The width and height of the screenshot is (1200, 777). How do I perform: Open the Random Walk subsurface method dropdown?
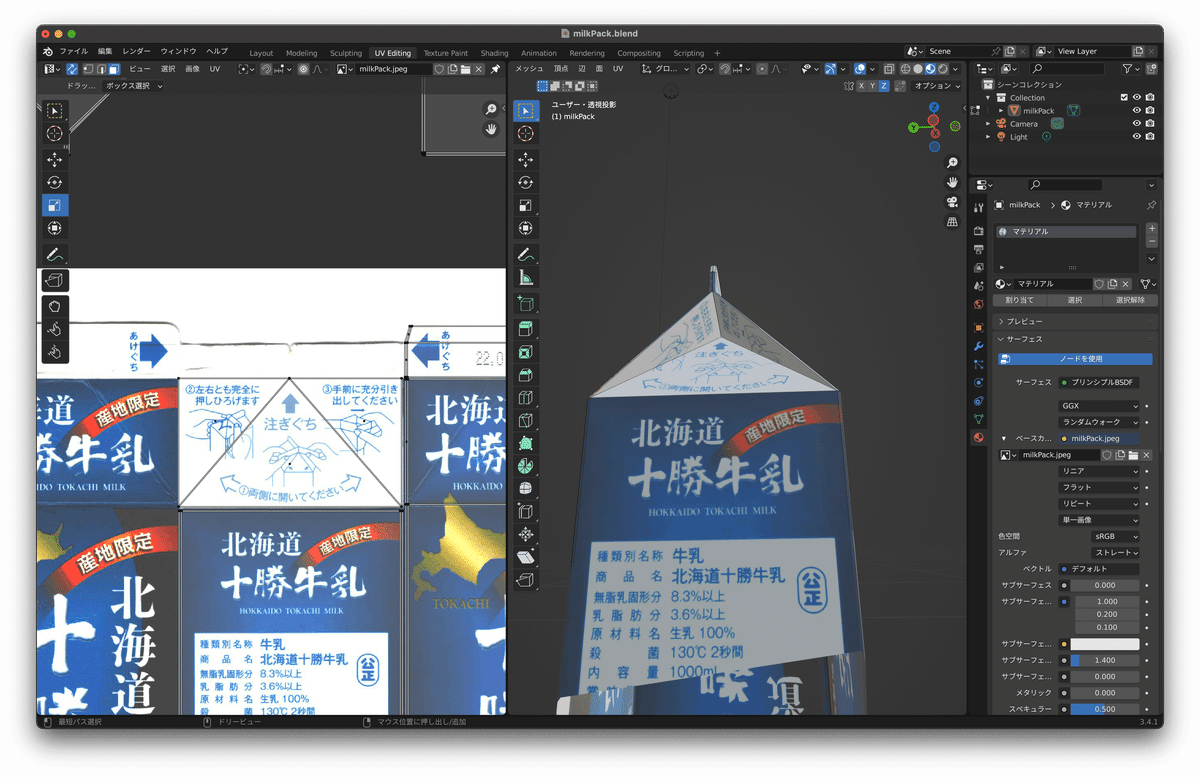[x=1099, y=423]
